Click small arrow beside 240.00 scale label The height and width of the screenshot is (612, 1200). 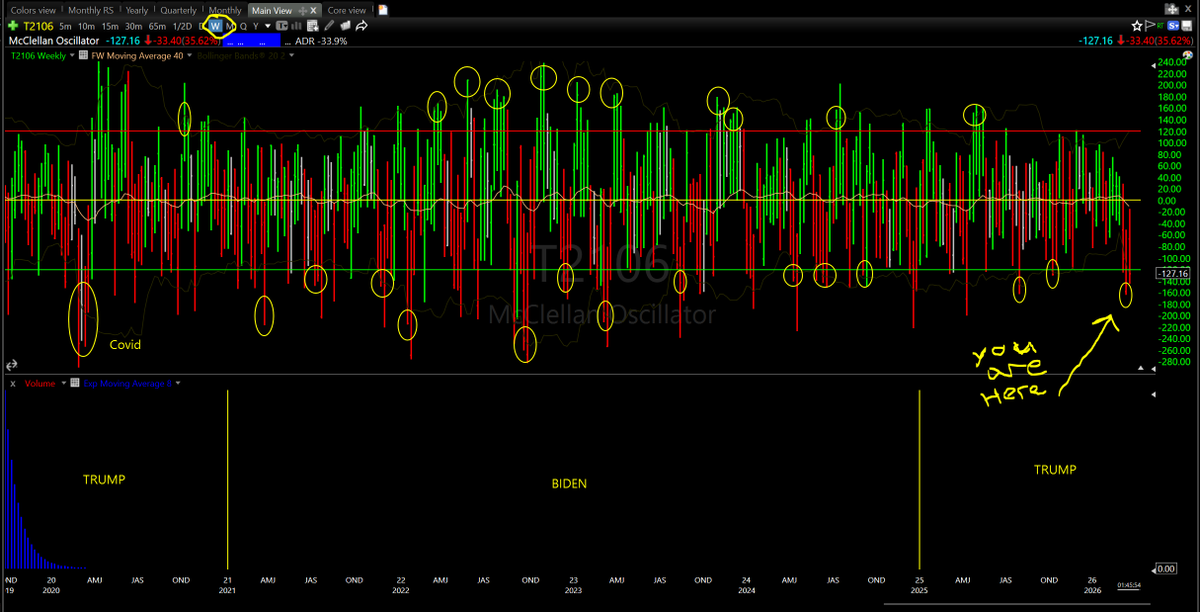click(x=1154, y=65)
